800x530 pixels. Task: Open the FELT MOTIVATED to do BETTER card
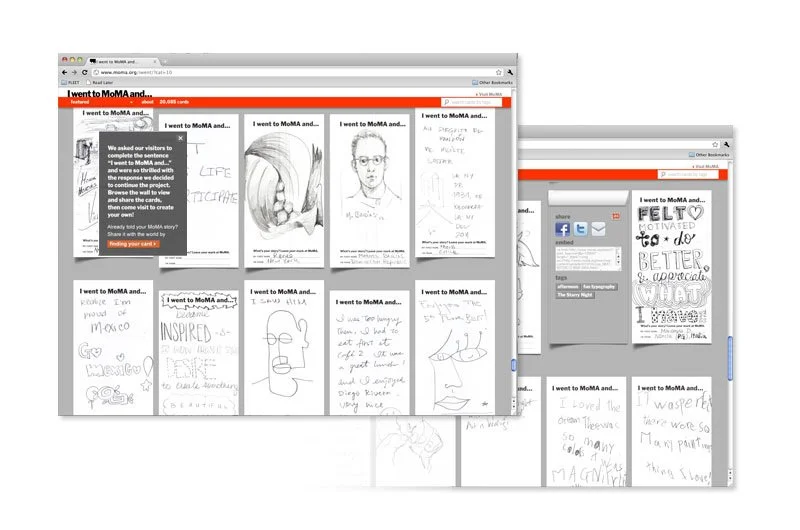coord(672,267)
